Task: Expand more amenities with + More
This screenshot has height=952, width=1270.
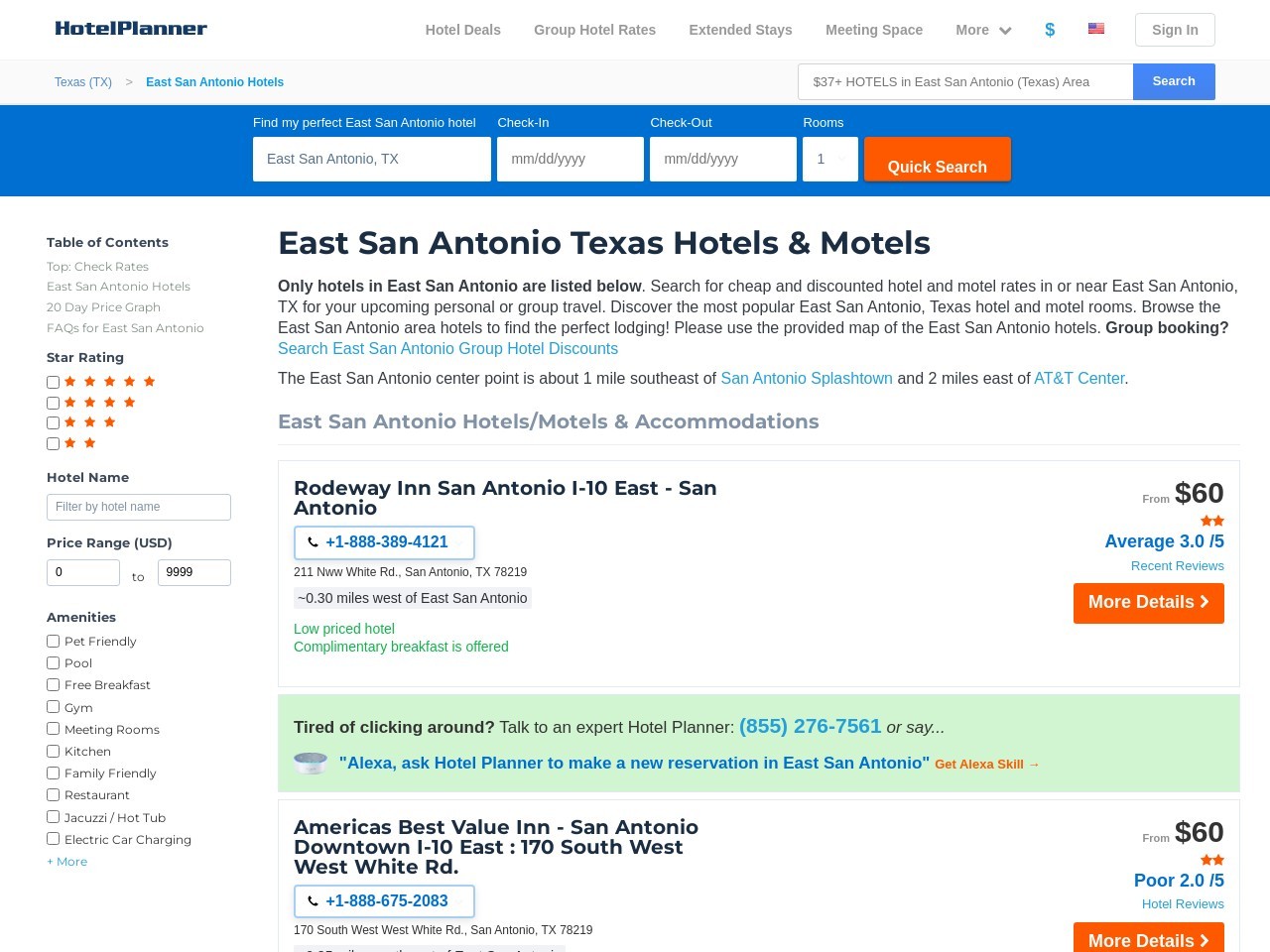Action: [x=66, y=861]
